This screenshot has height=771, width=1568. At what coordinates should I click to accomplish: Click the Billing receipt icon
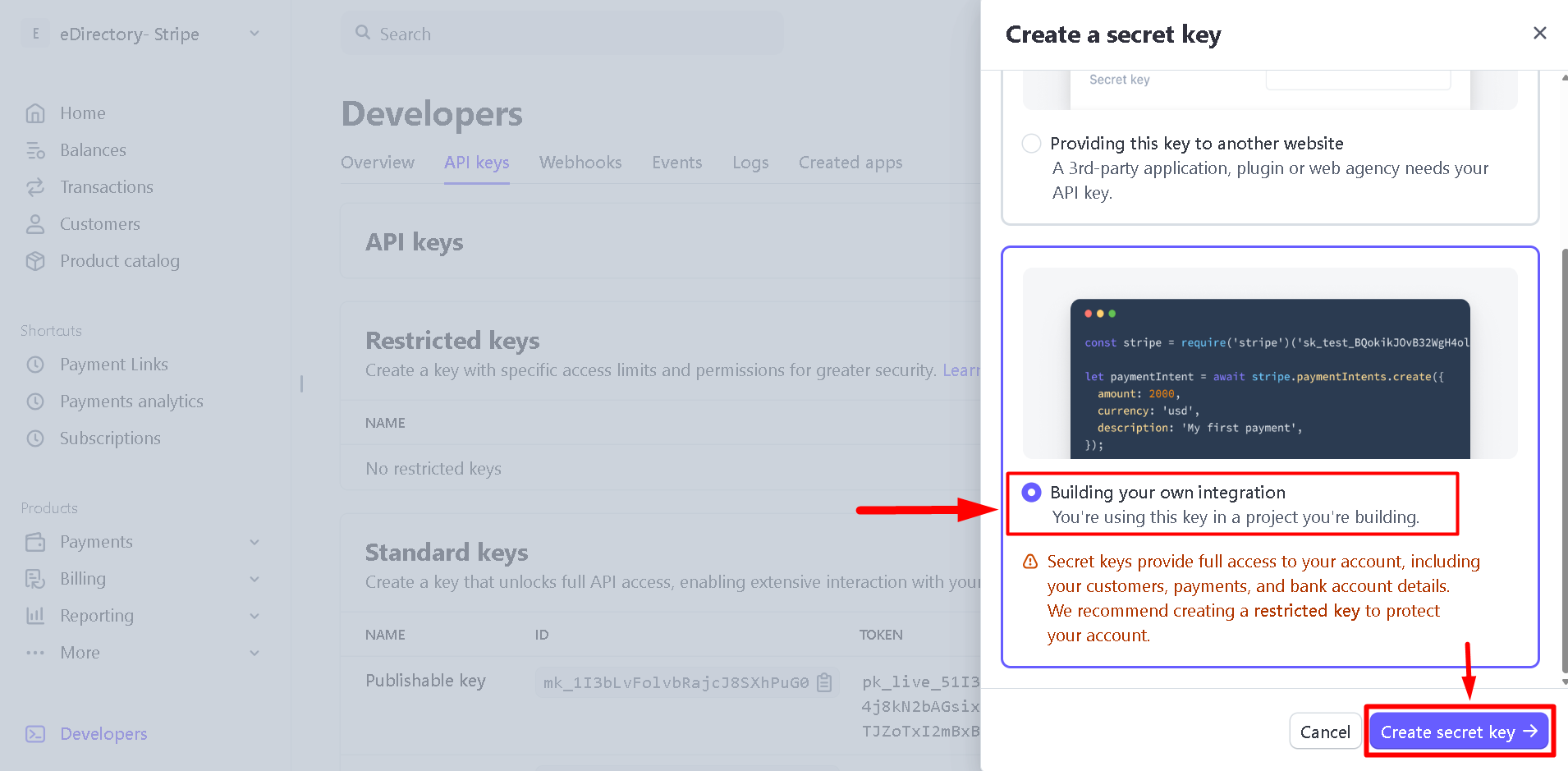tap(35, 579)
